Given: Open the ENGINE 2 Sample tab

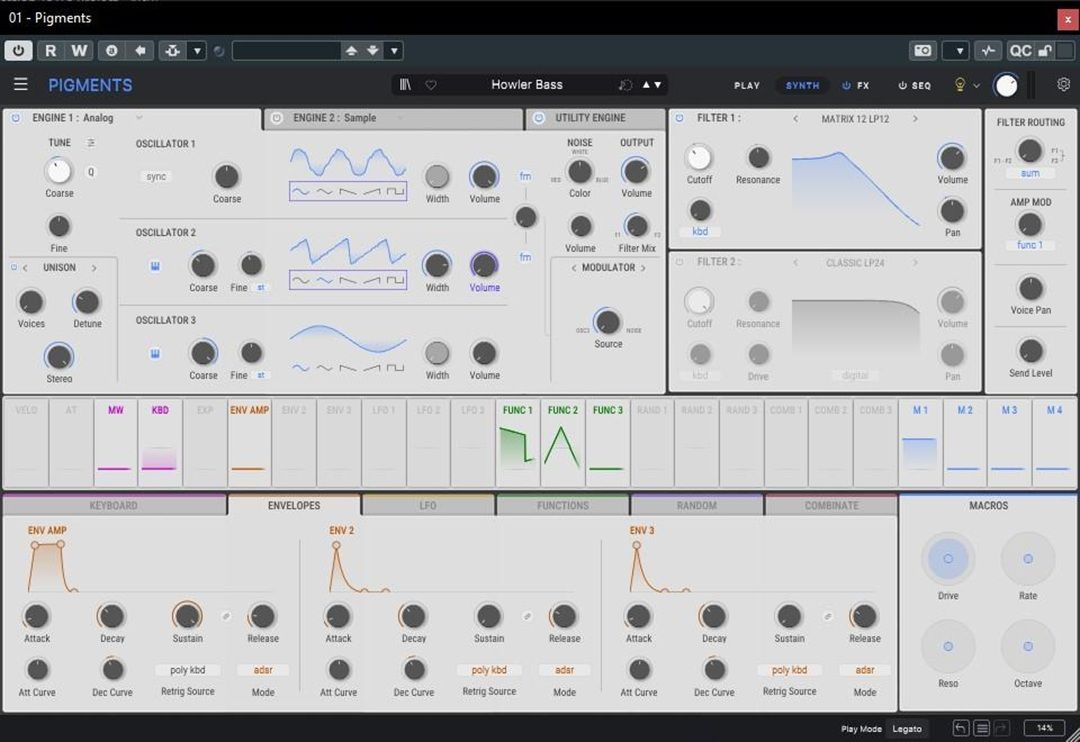Looking at the screenshot, I should (393, 118).
